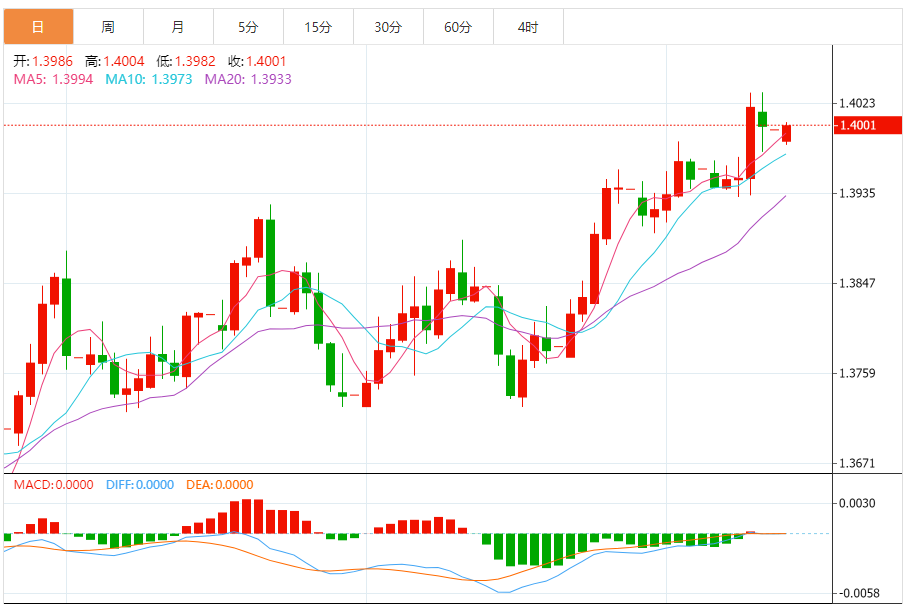
Task: Click the 收 closing price readout
Action: (257, 61)
